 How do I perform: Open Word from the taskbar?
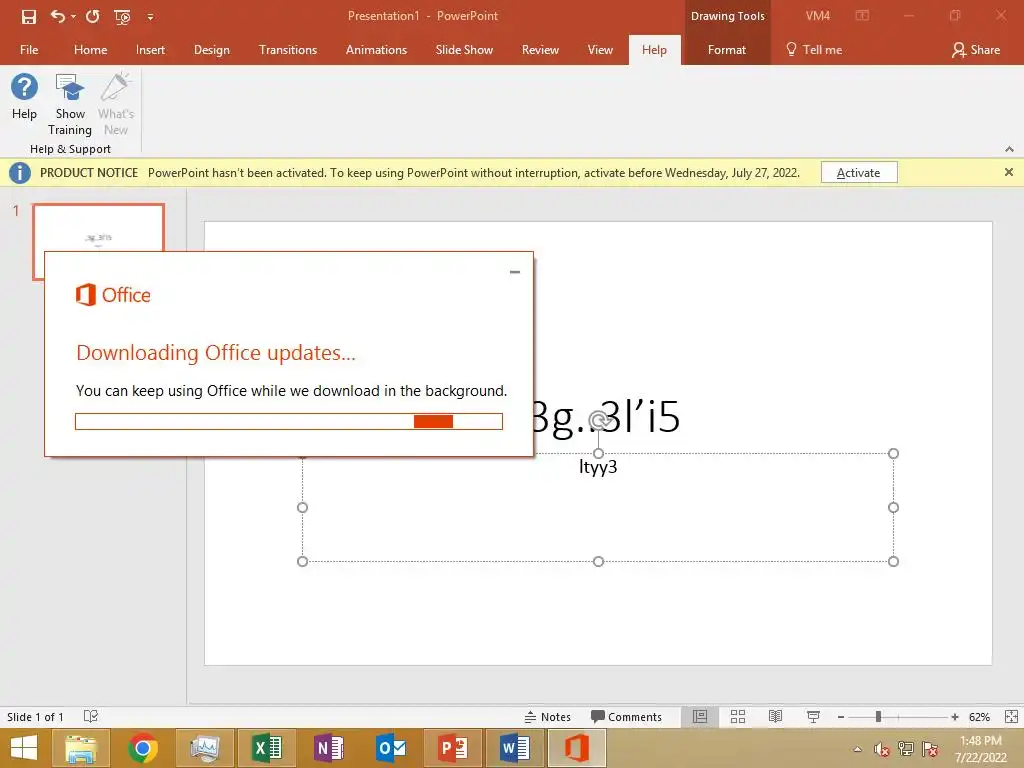click(x=515, y=748)
